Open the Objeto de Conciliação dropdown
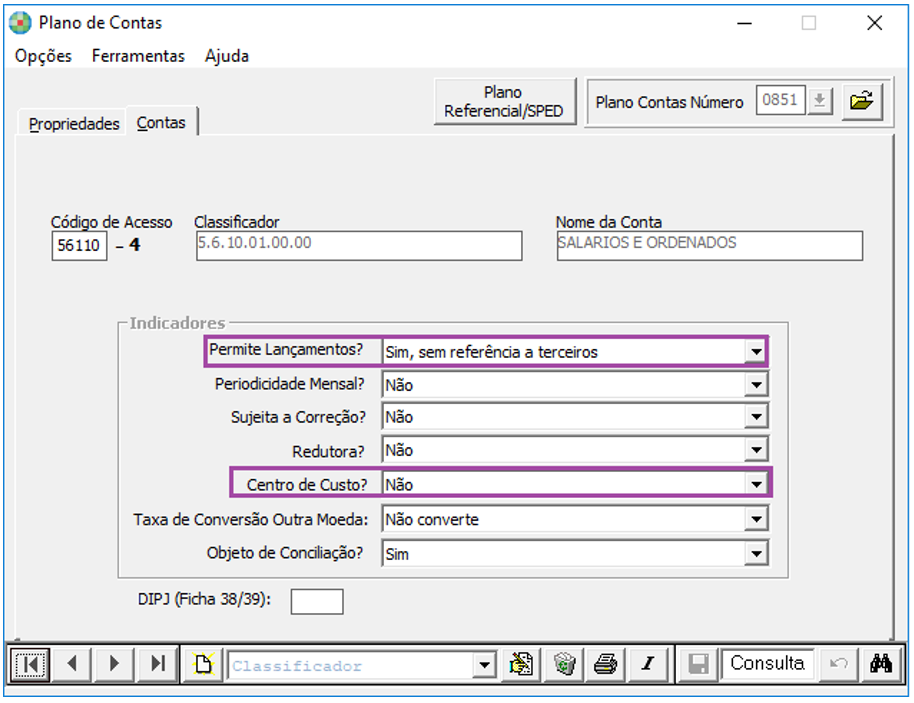Viewport: 914px width, 703px height. 756,553
